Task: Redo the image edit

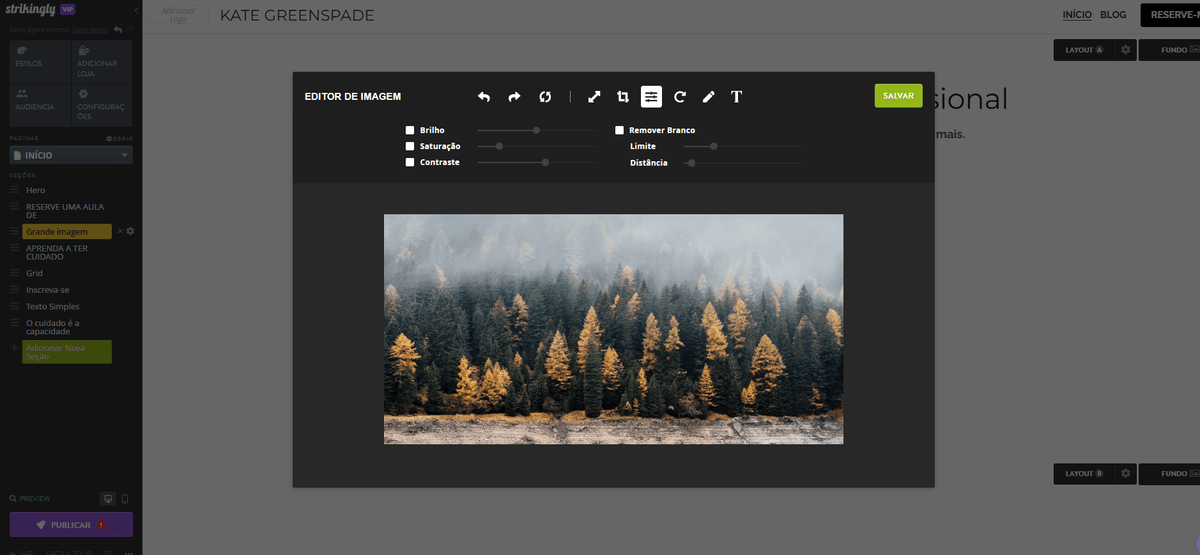Action: [514, 97]
